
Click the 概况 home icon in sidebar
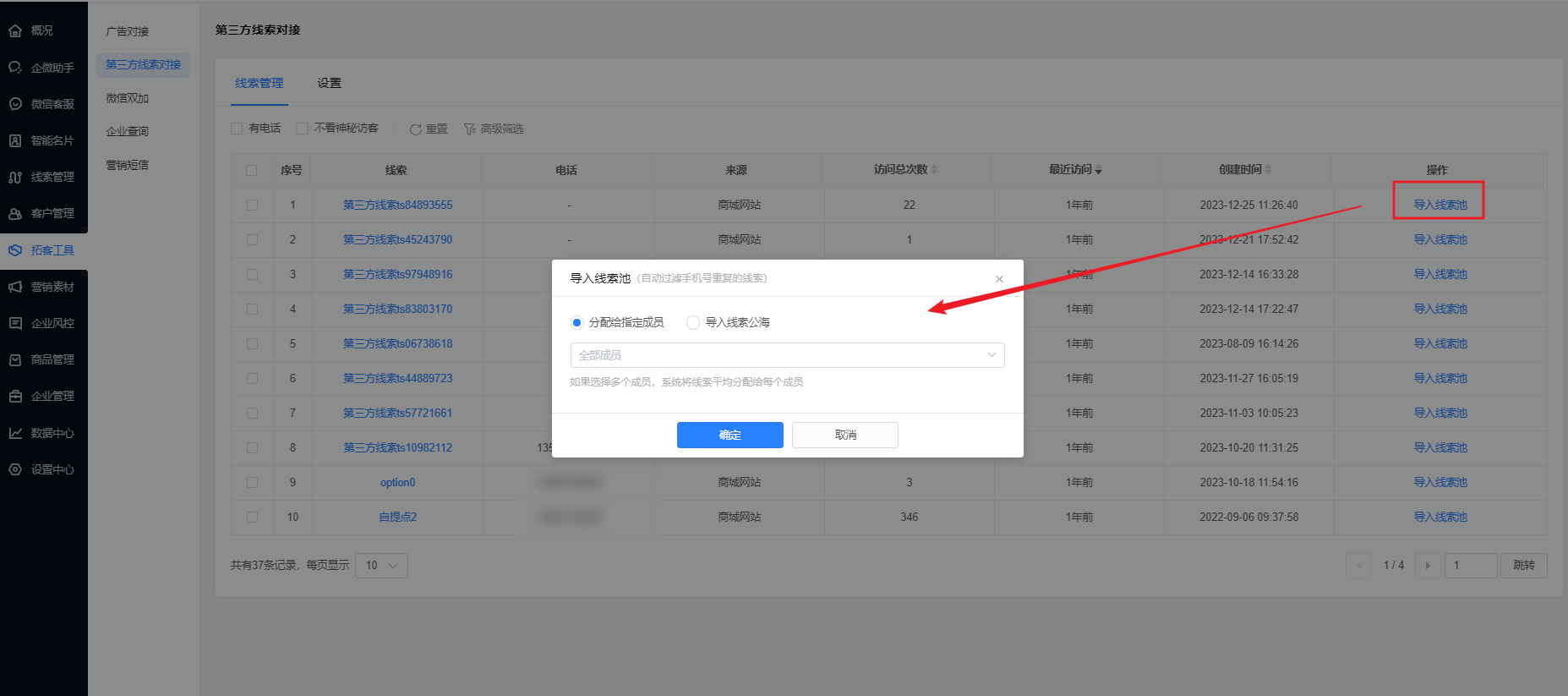tap(15, 31)
